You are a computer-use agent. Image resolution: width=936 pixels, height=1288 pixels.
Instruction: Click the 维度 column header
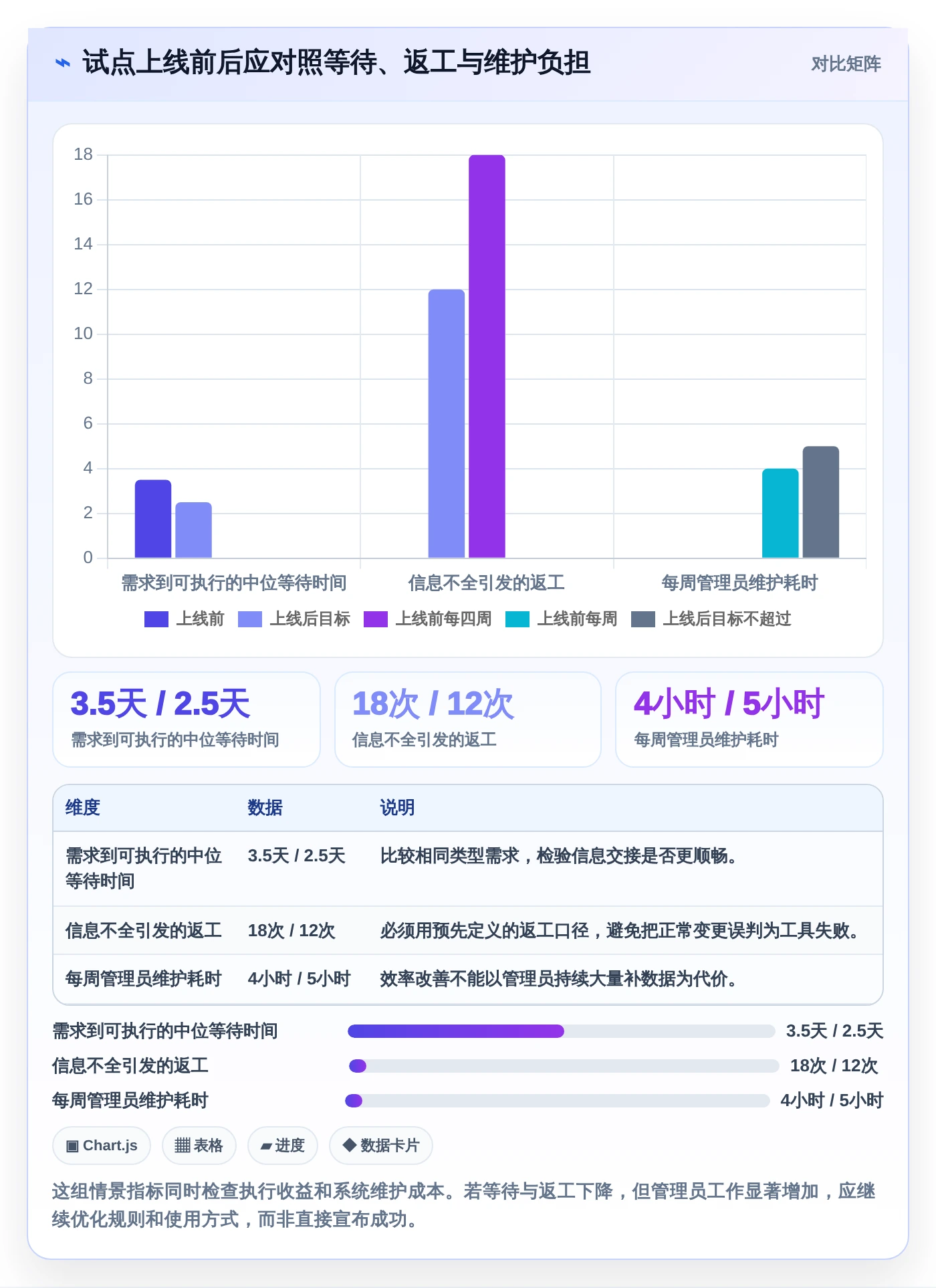coord(83,808)
